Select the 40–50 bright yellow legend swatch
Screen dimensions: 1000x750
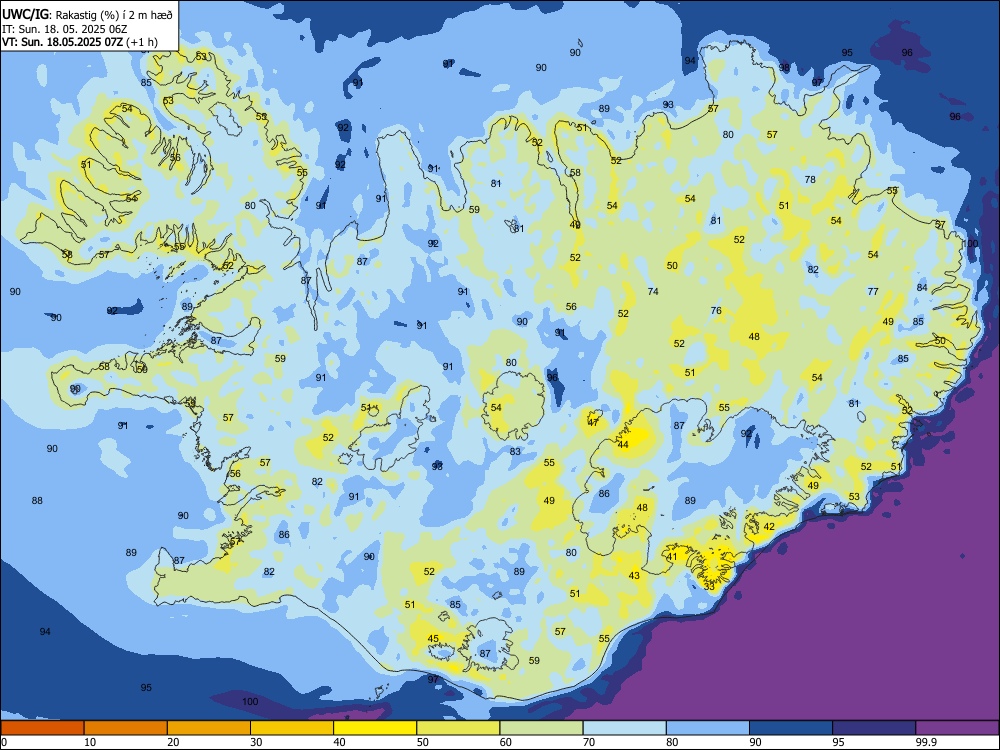pos(375,728)
